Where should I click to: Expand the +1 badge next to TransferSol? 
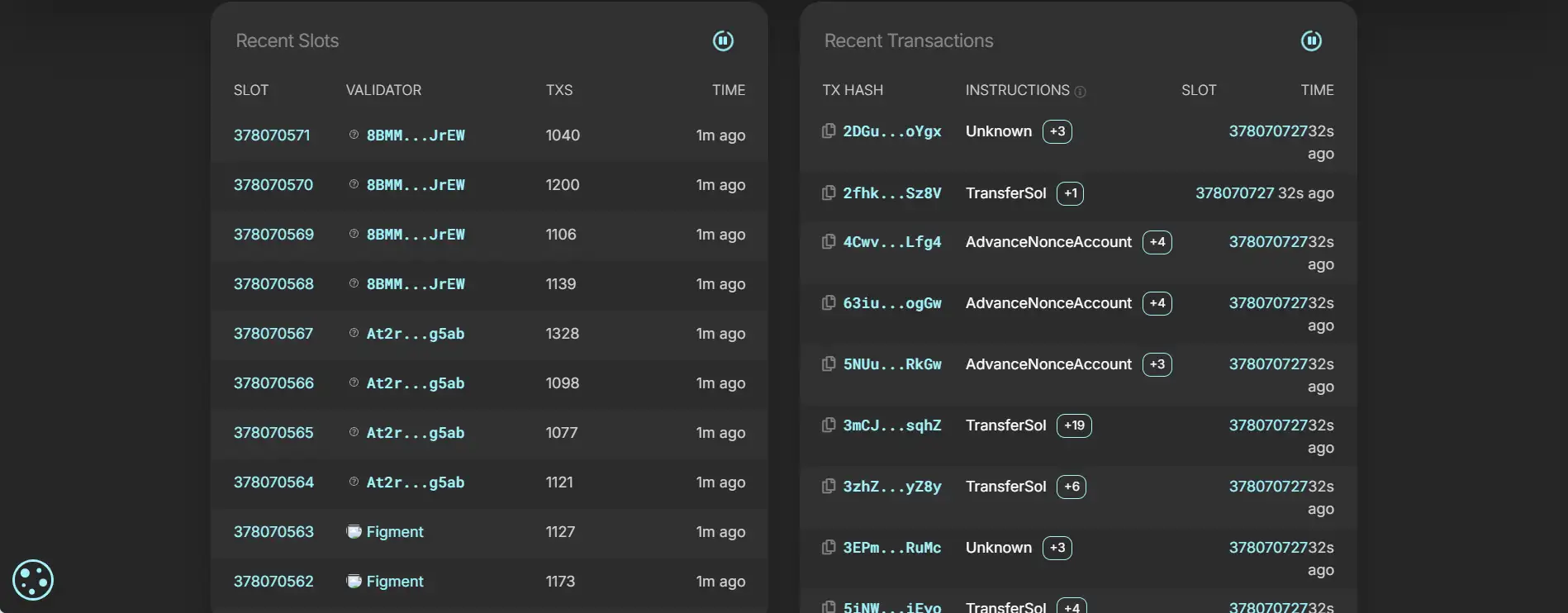[x=1071, y=193]
